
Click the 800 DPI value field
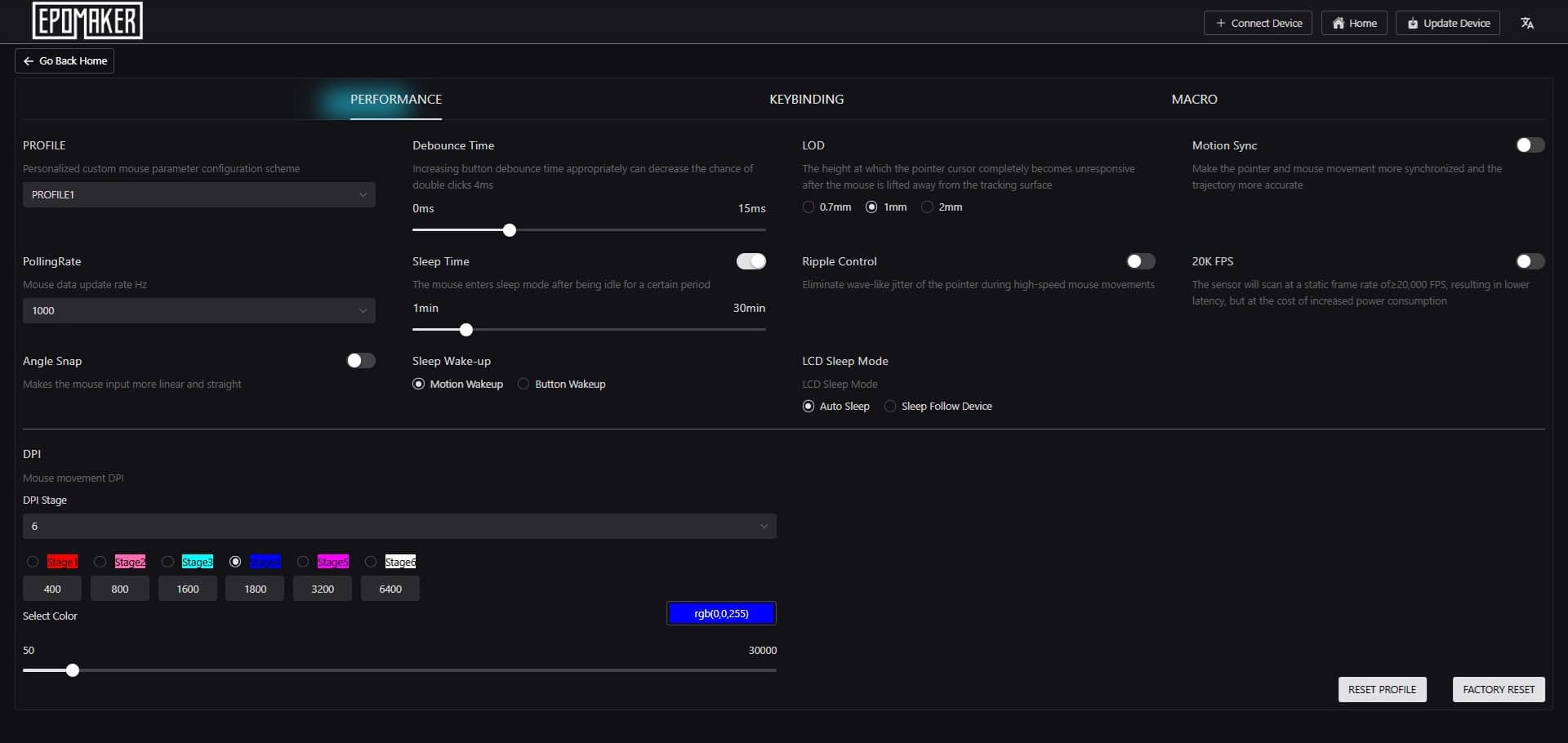(120, 589)
